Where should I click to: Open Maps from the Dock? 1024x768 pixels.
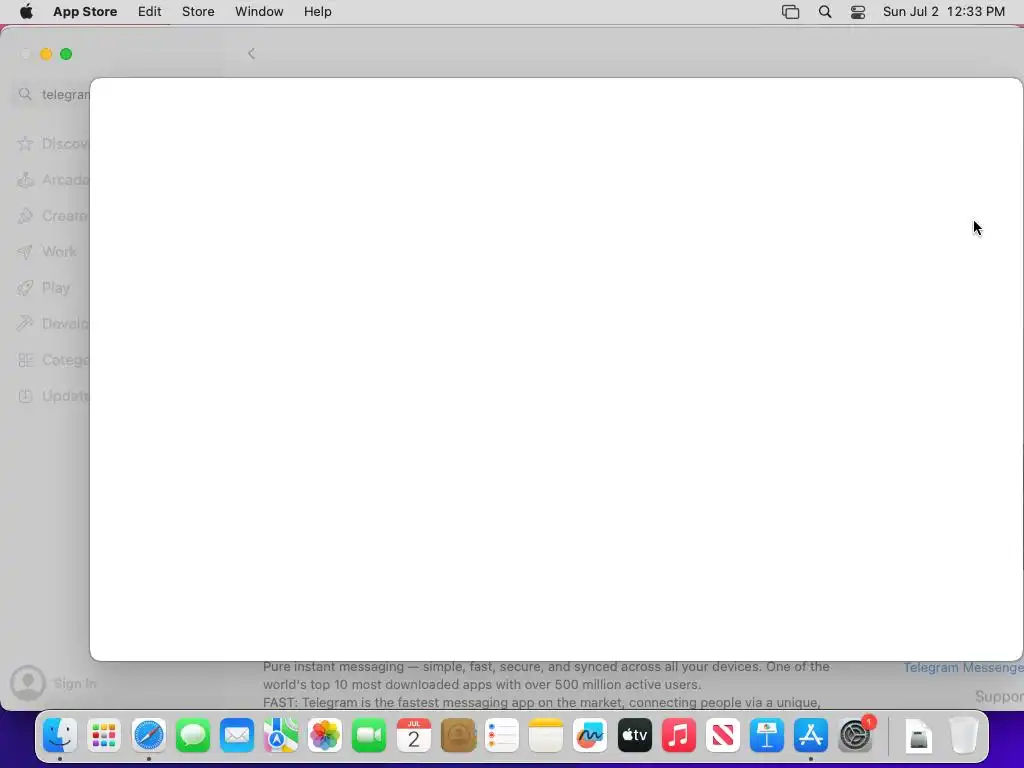coord(281,735)
